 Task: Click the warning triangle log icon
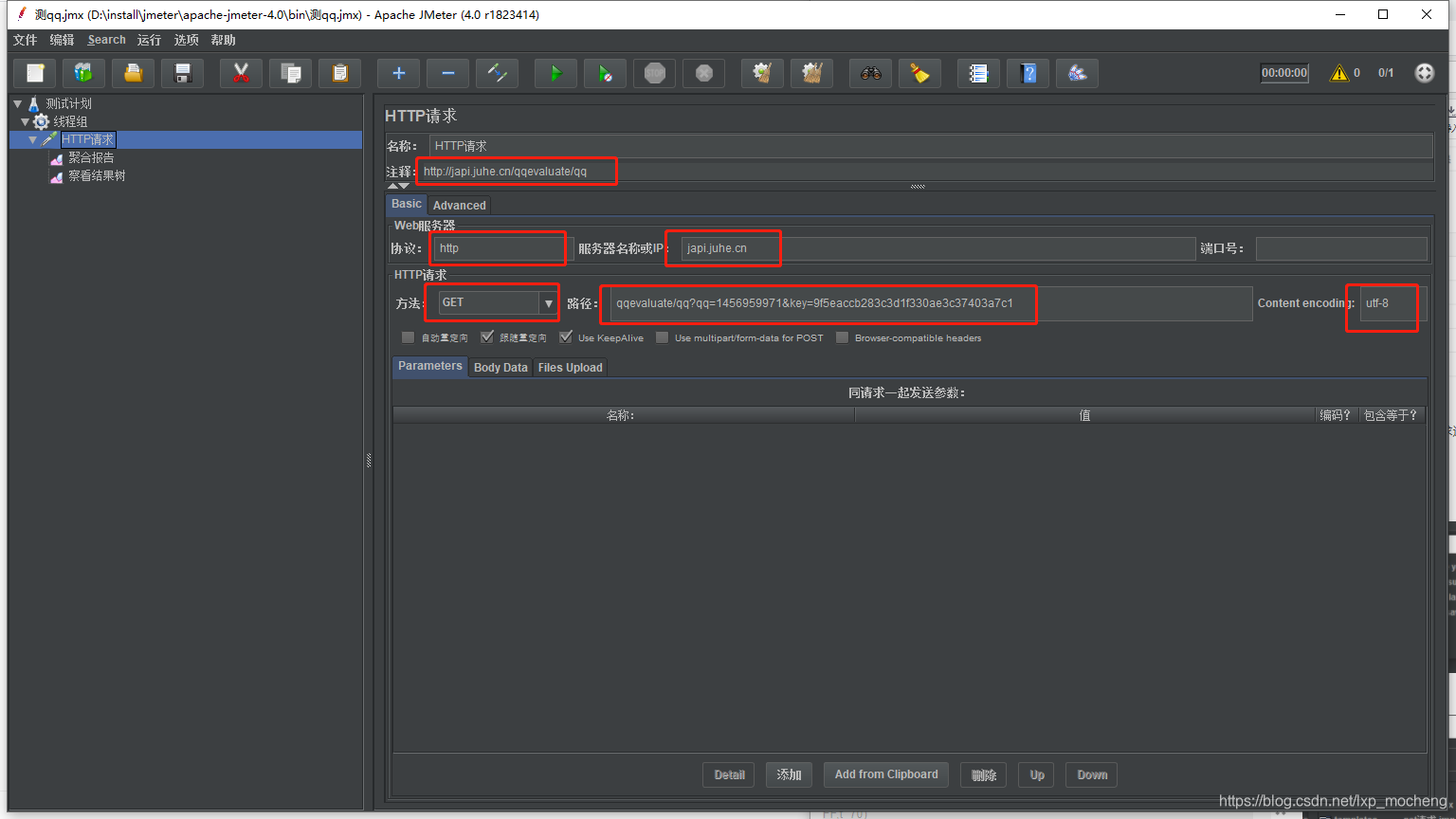click(1338, 73)
